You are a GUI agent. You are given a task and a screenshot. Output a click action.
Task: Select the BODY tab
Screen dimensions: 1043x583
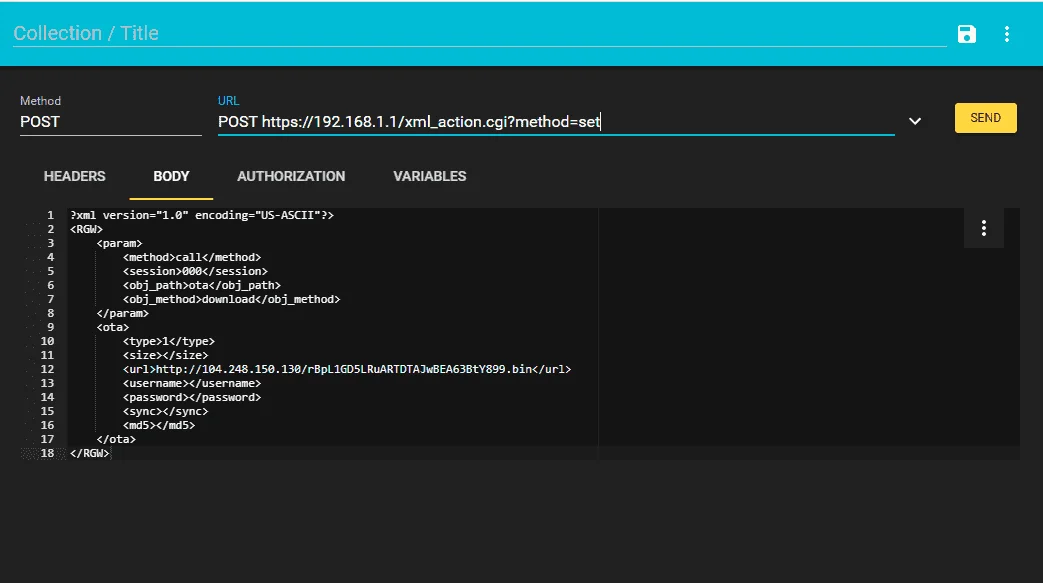pyautogui.click(x=171, y=176)
